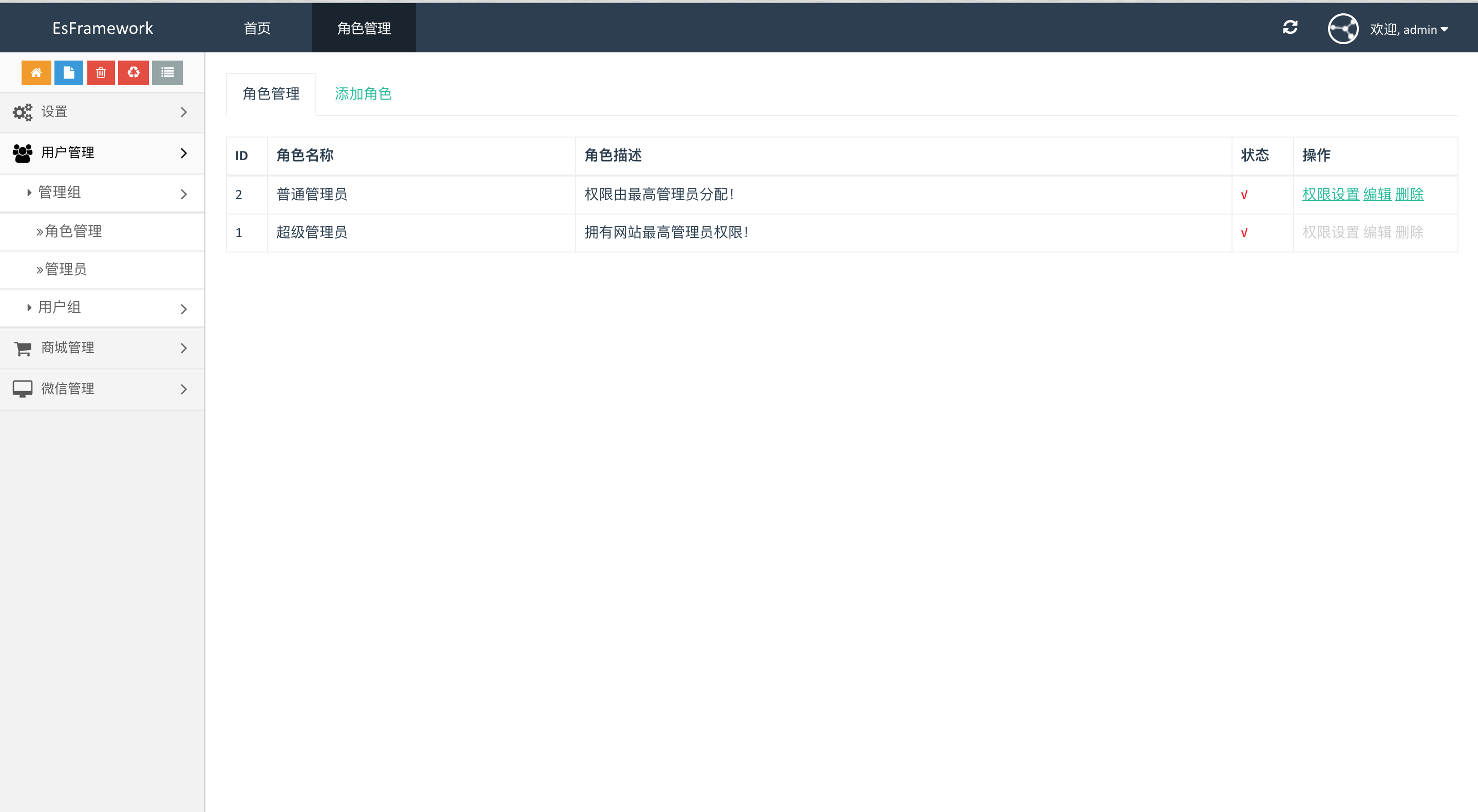
Task: Toggle status checkmark for 超级管理员
Action: (1244, 233)
